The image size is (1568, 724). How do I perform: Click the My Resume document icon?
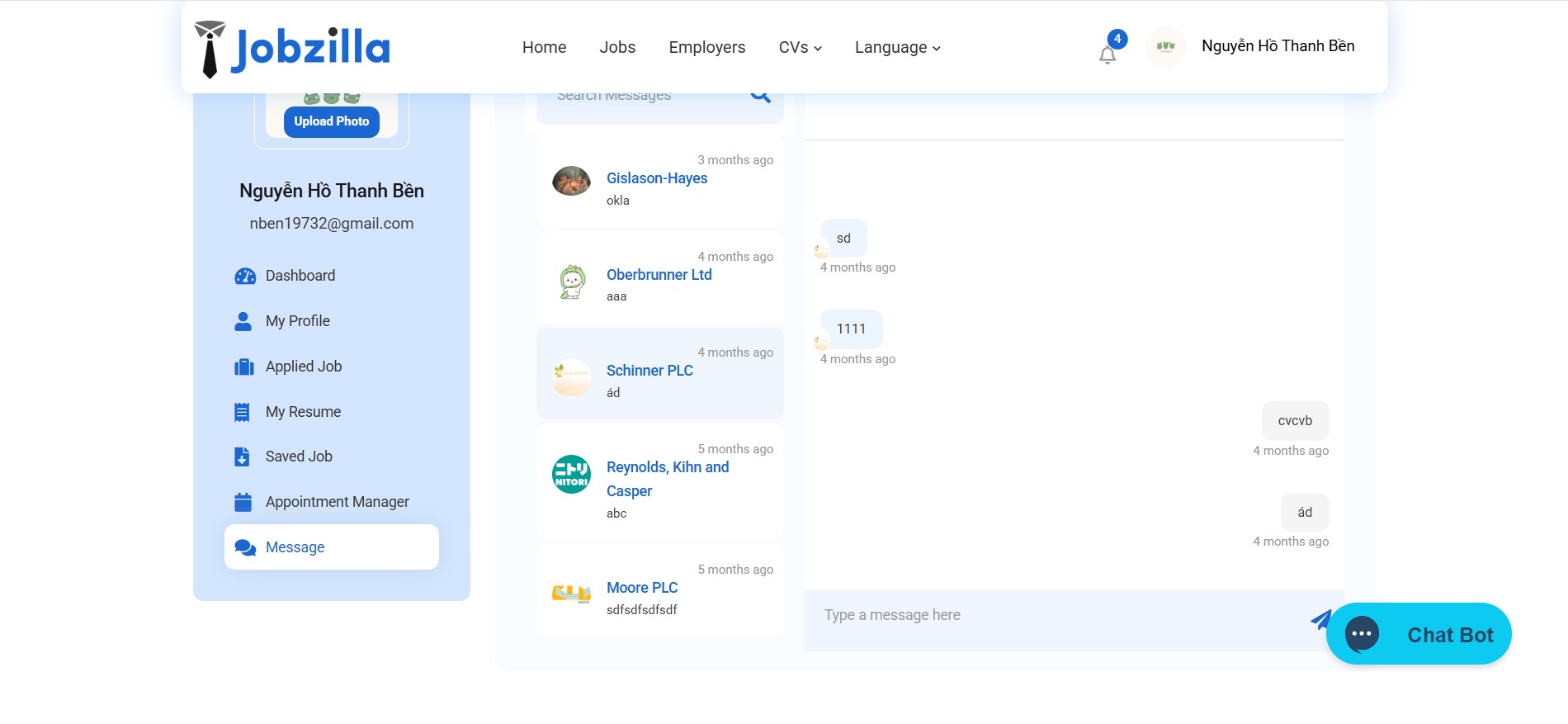tap(242, 412)
